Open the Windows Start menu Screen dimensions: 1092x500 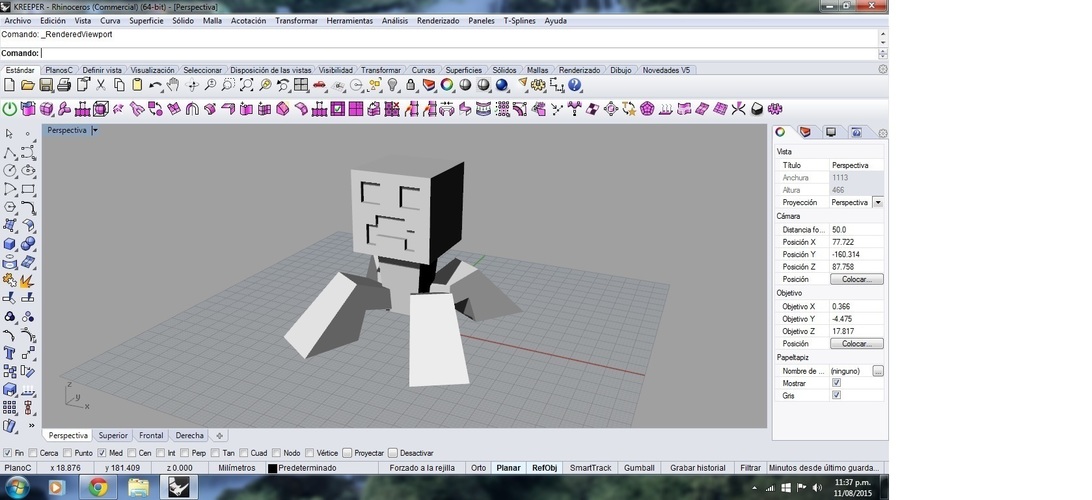tap(17, 487)
